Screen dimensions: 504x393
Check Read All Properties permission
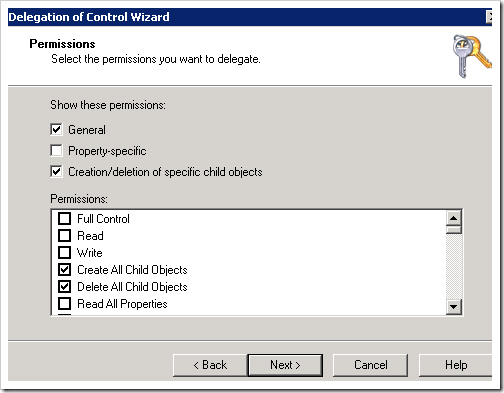click(64, 304)
